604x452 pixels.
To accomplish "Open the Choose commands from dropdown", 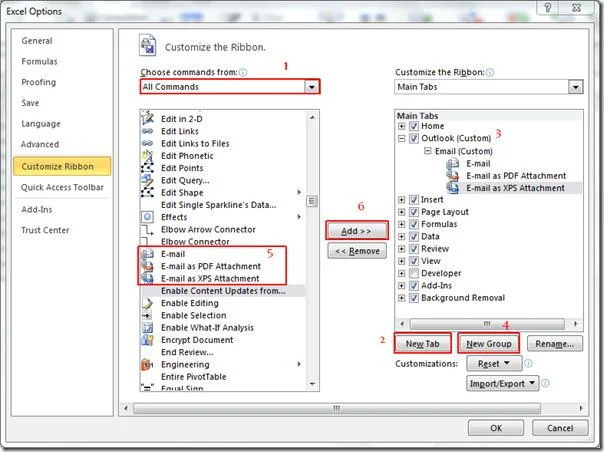I will [x=311, y=87].
